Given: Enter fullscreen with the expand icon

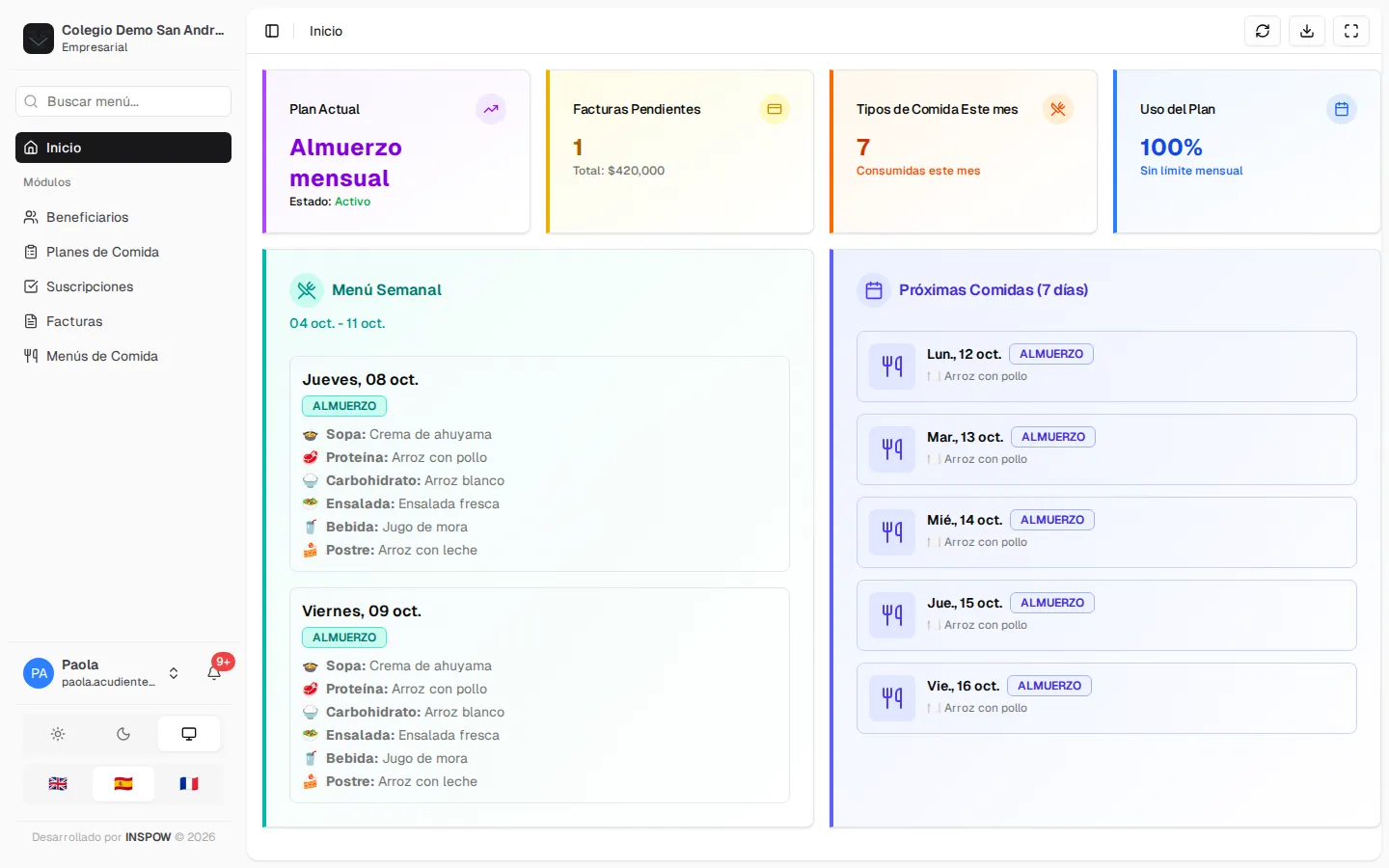Looking at the screenshot, I should click(1351, 31).
